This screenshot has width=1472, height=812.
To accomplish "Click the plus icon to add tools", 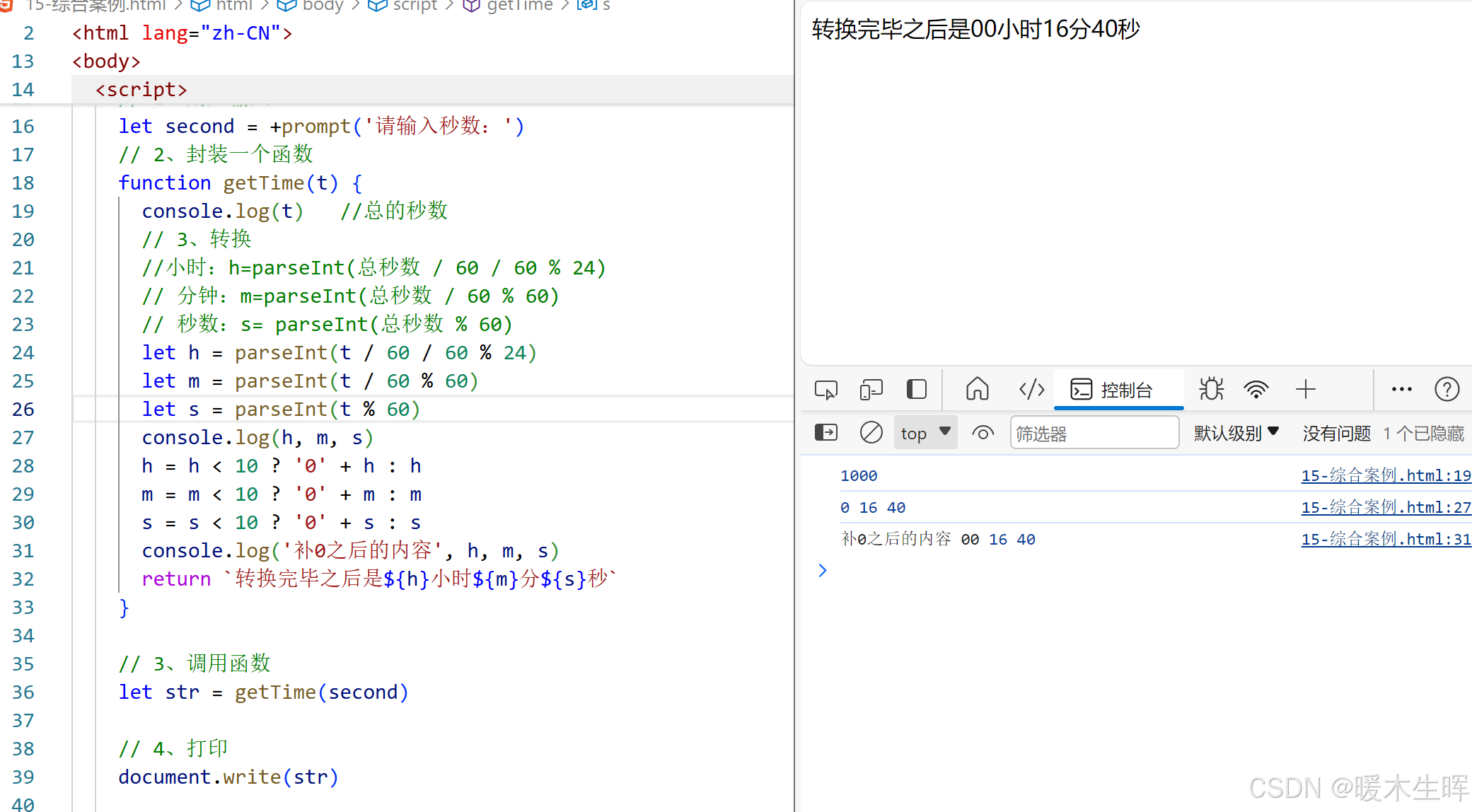I will click(1305, 389).
